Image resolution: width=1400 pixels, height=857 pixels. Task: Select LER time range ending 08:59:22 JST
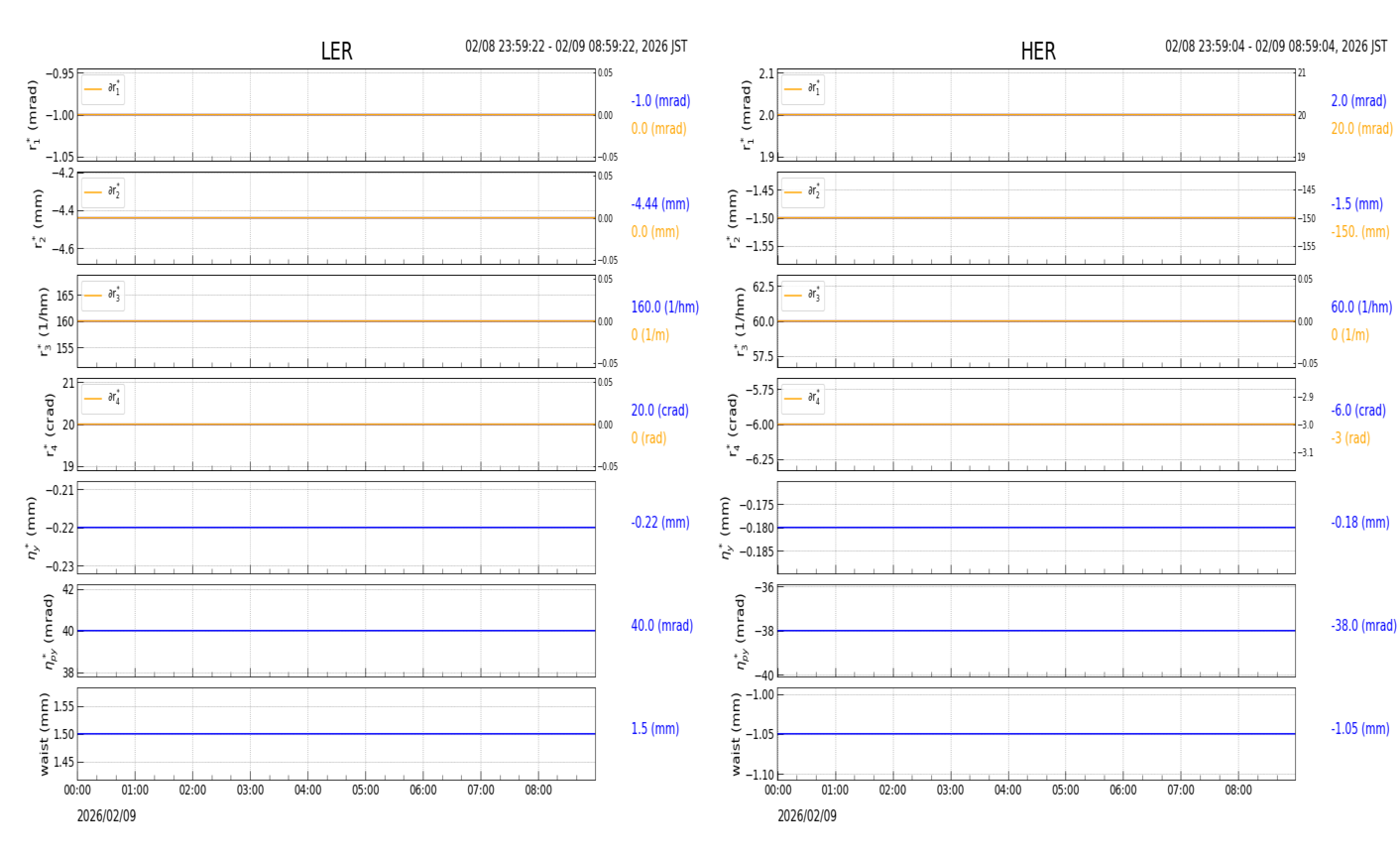(576, 47)
